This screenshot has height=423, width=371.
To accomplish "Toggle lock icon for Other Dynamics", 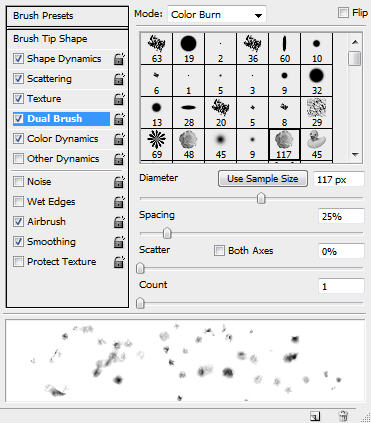I will coord(119,159).
